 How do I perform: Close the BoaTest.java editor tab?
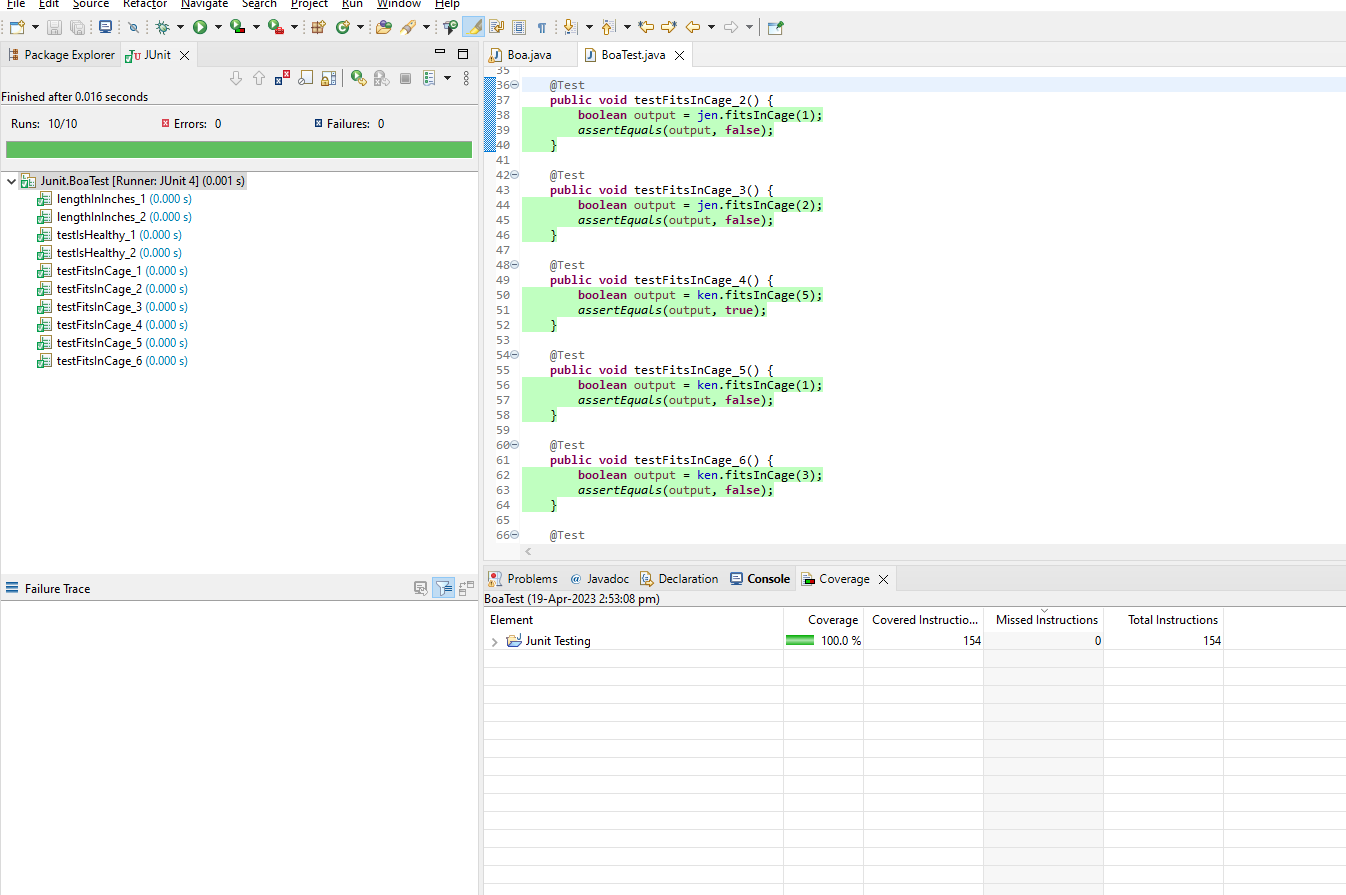coord(679,56)
